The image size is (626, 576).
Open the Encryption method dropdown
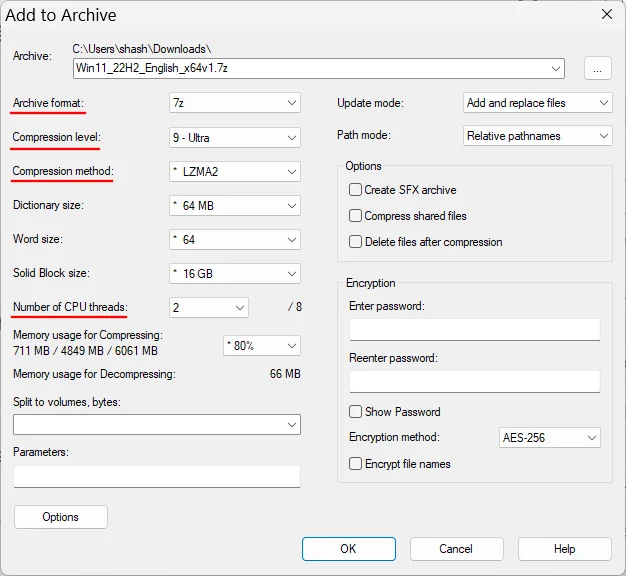click(x=550, y=438)
